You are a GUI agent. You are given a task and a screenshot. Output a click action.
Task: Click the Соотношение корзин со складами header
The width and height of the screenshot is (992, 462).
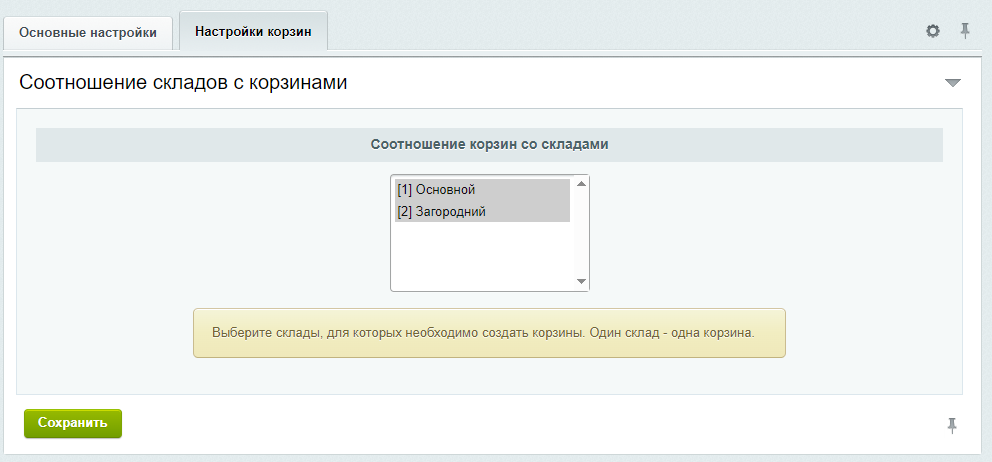click(x=489, y=144)
